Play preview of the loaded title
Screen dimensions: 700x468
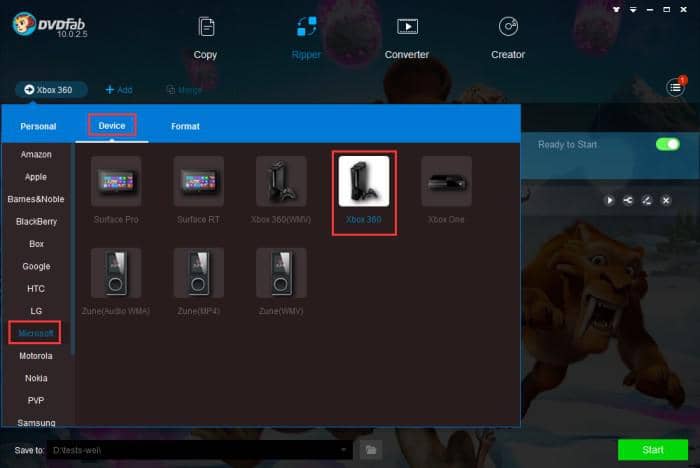(609, 201)
